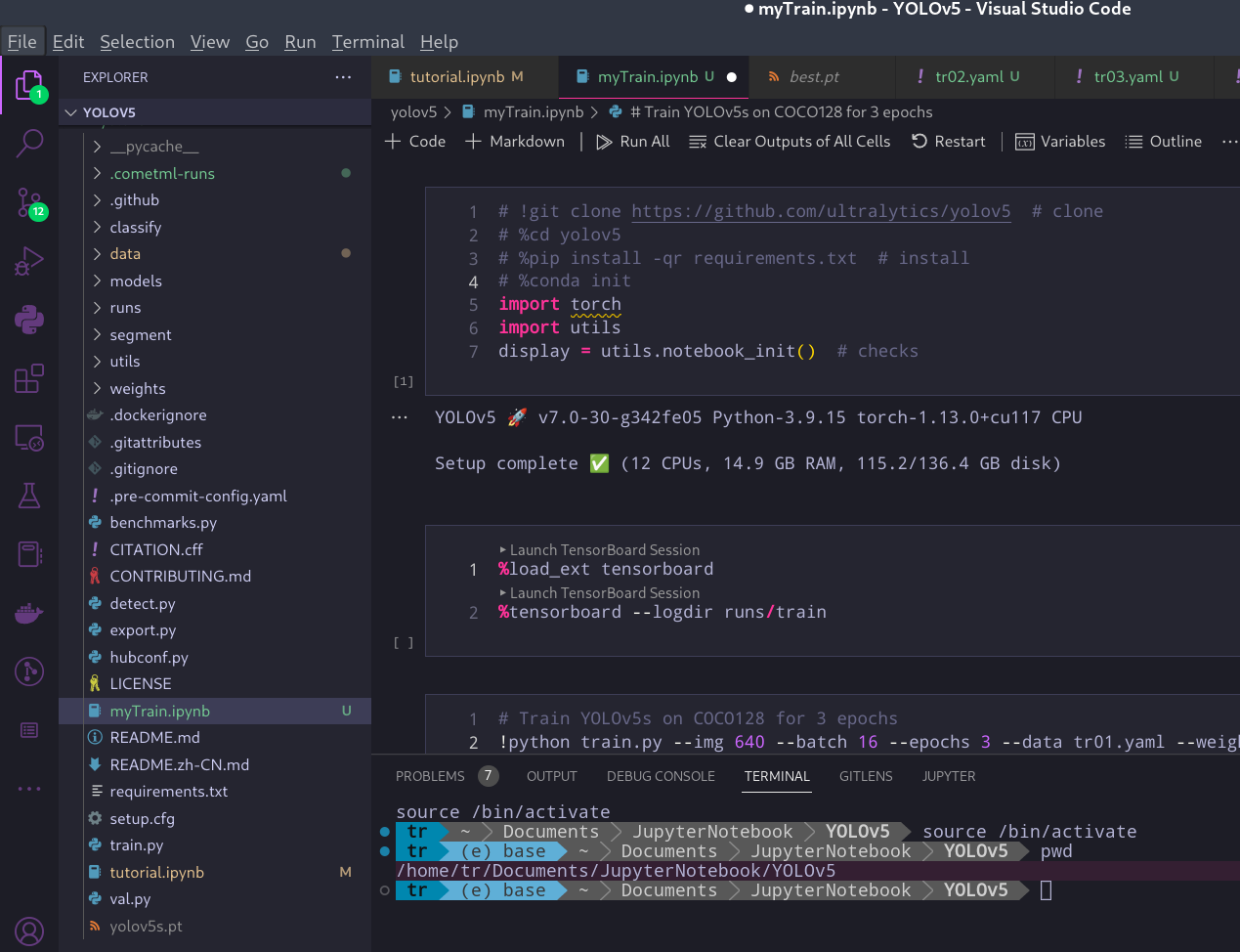Show the DEBUG CONSOLE panel tab
This screenshot has height=952, width=1240.
point(661,776)
